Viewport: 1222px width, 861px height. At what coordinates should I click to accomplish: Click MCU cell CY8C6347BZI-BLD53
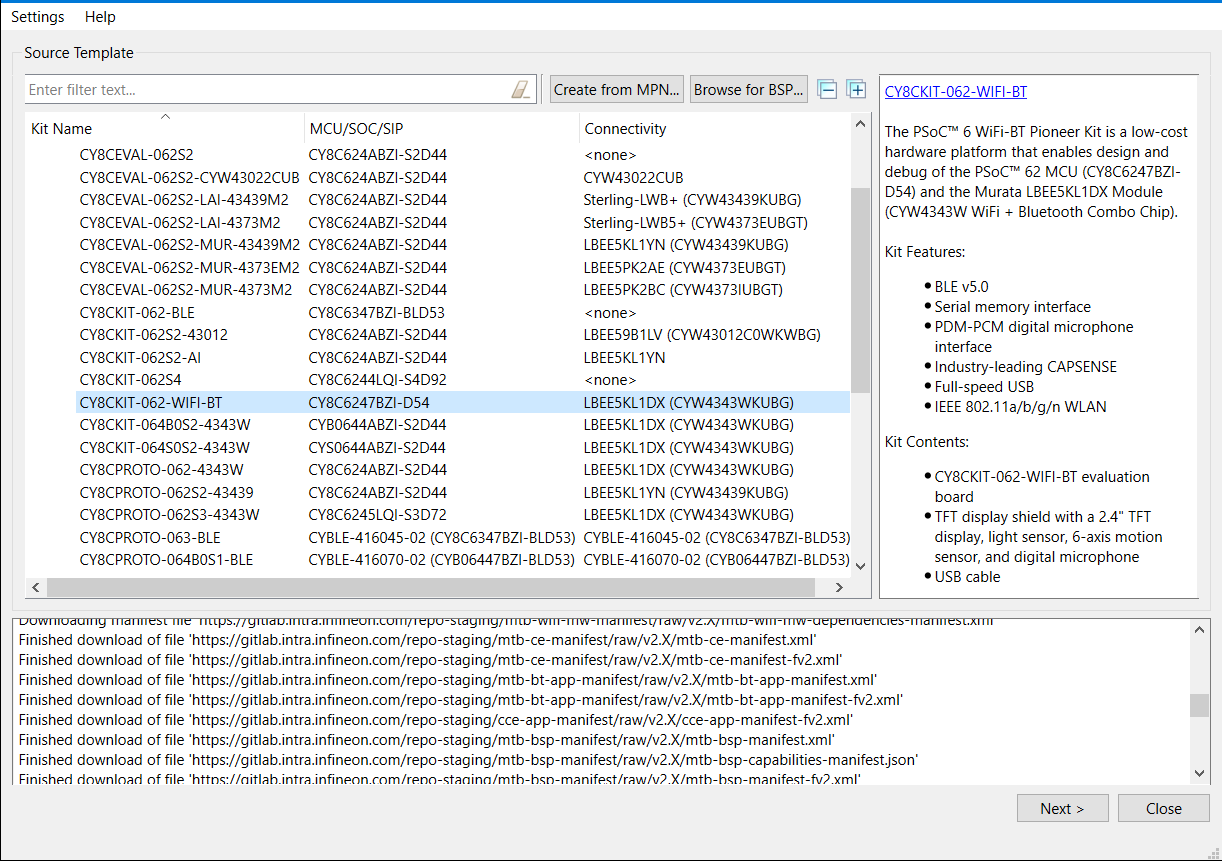click(x=377, y=312)
